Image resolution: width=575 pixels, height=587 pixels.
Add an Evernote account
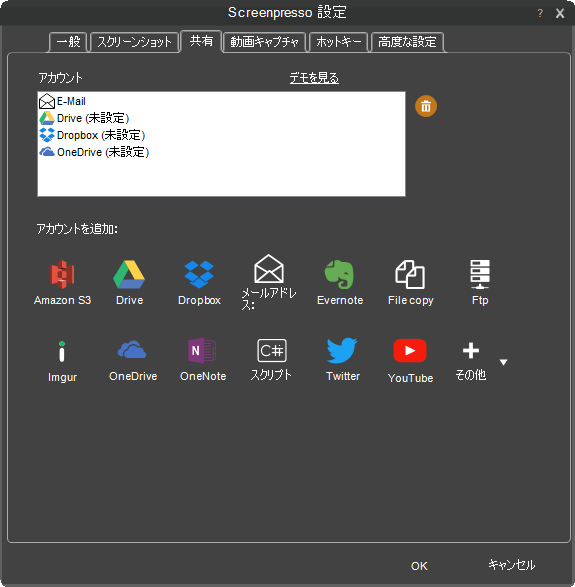pyautogui.click(x=340, y=283)
